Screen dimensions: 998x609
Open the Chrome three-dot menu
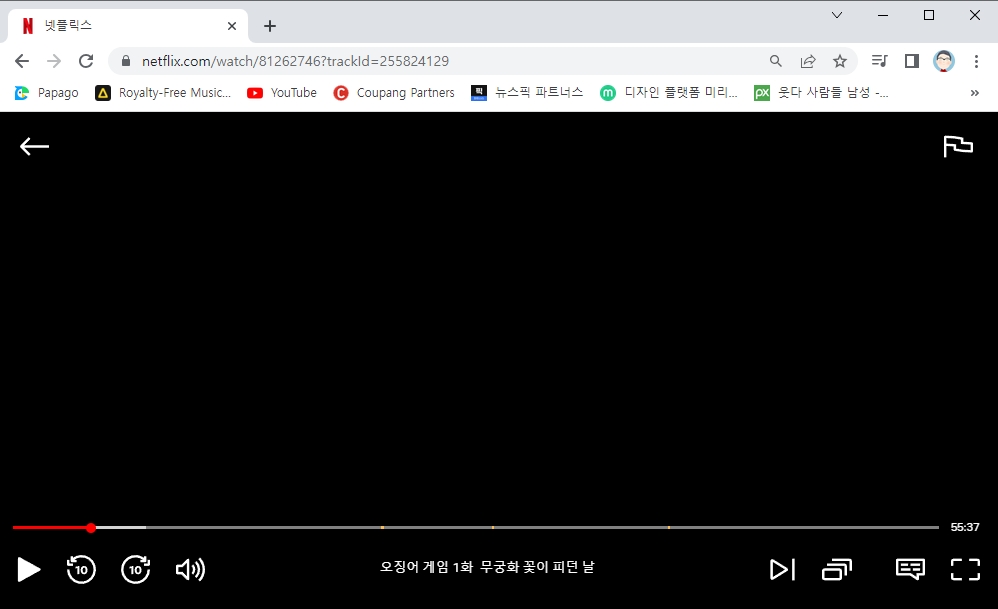click(x=976, y=61)
